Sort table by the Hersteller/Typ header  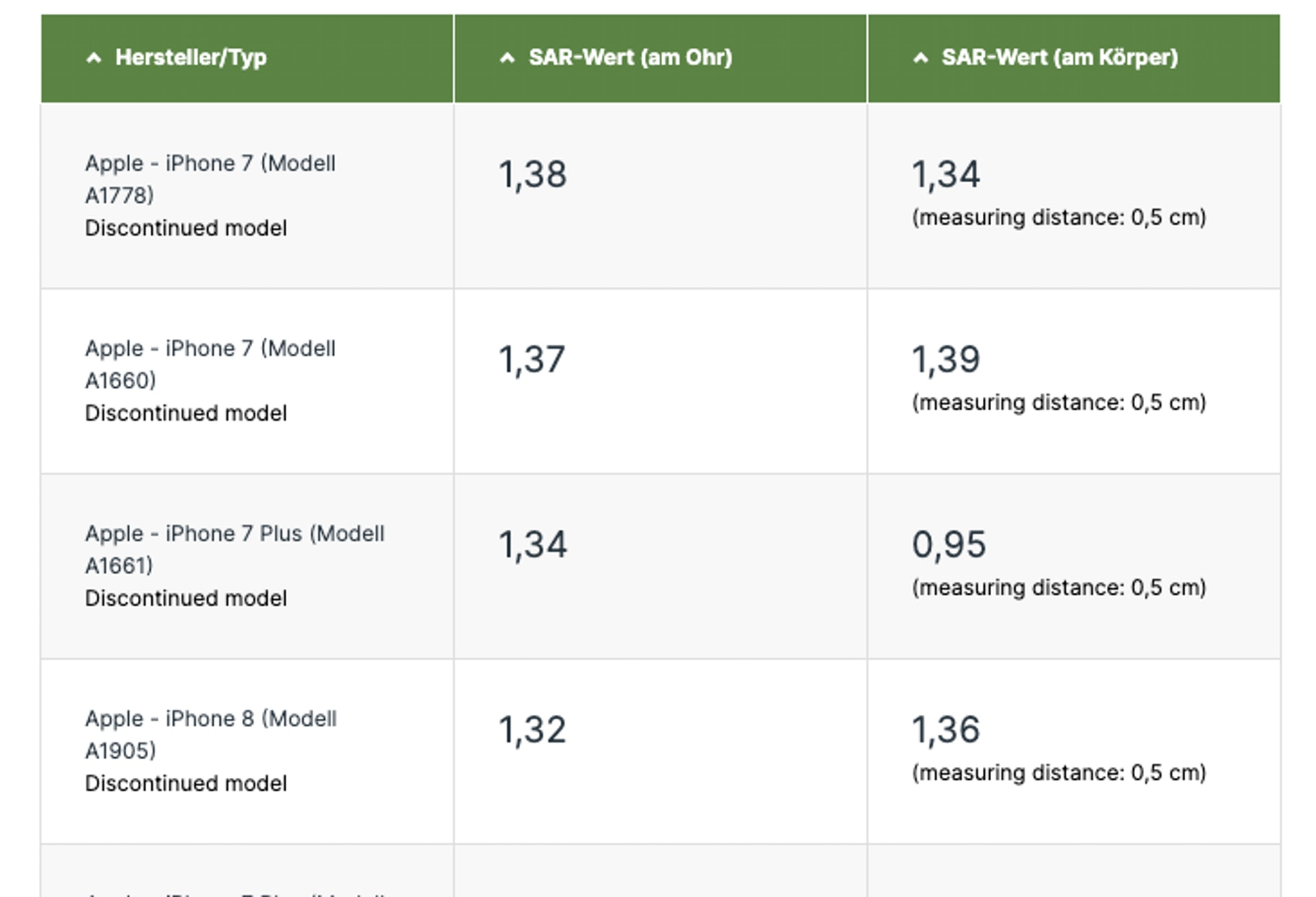point(191,58)
